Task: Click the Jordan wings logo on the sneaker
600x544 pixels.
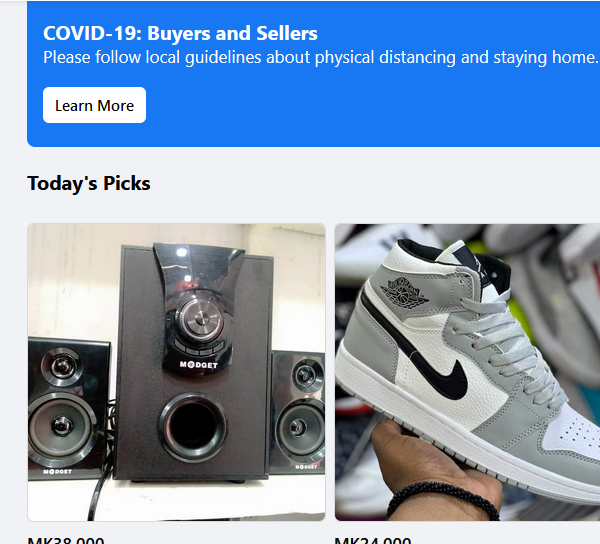Action: tap(404, 294)
